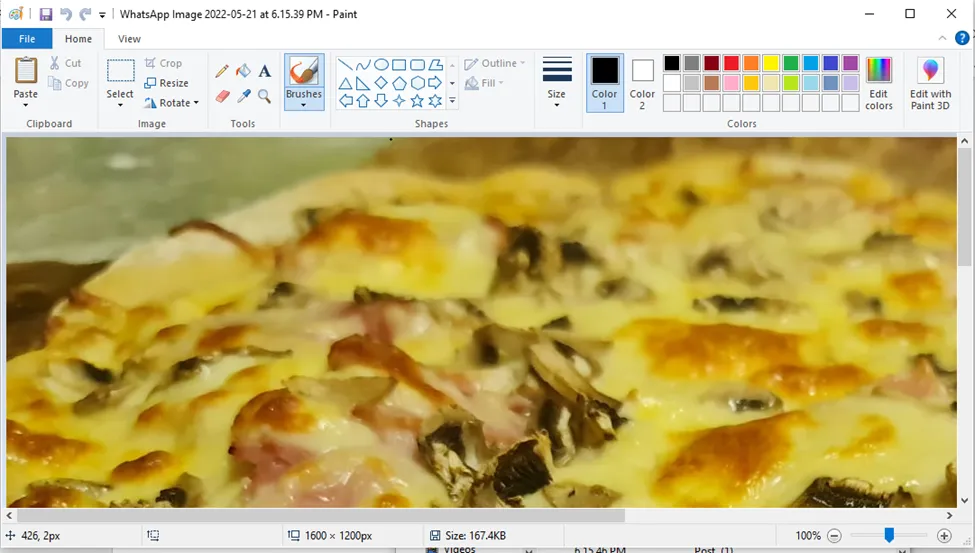
Task: Switch to the Home tab
Action: click(78, 39)
